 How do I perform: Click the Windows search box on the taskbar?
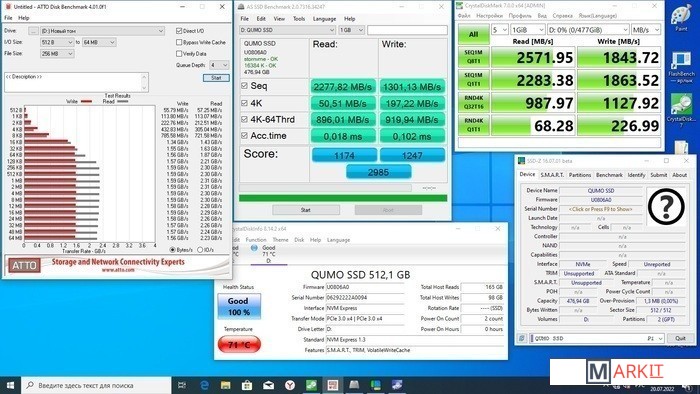tap(96, 385)
